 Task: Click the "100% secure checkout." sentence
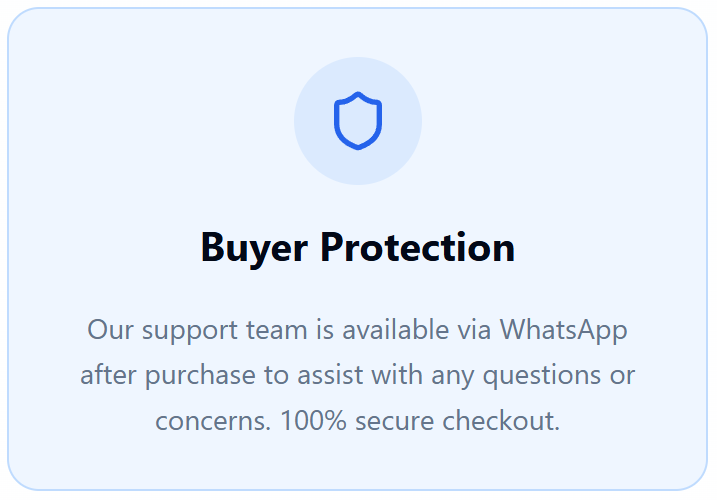click(420, 421)
